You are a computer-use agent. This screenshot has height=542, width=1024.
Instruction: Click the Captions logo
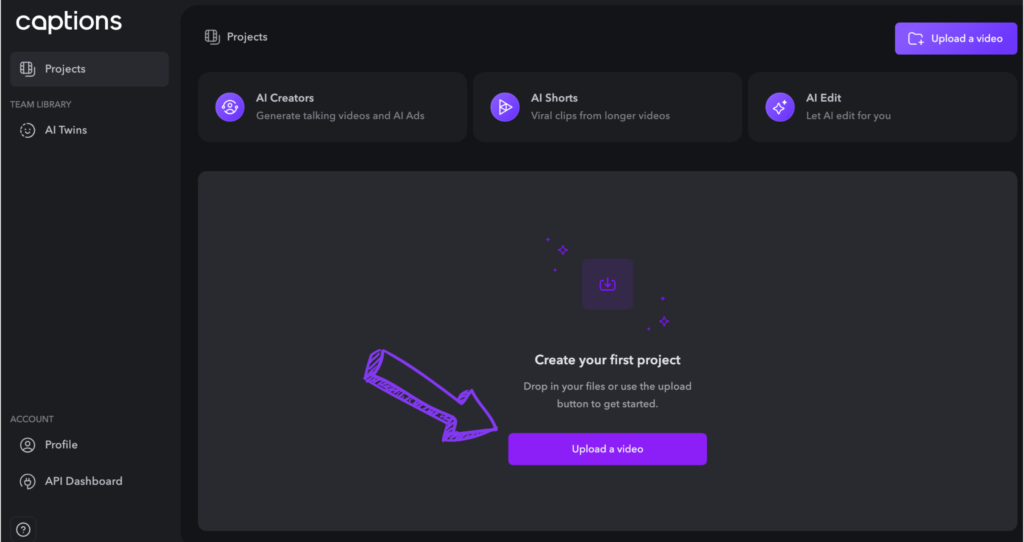click(69, 22)
